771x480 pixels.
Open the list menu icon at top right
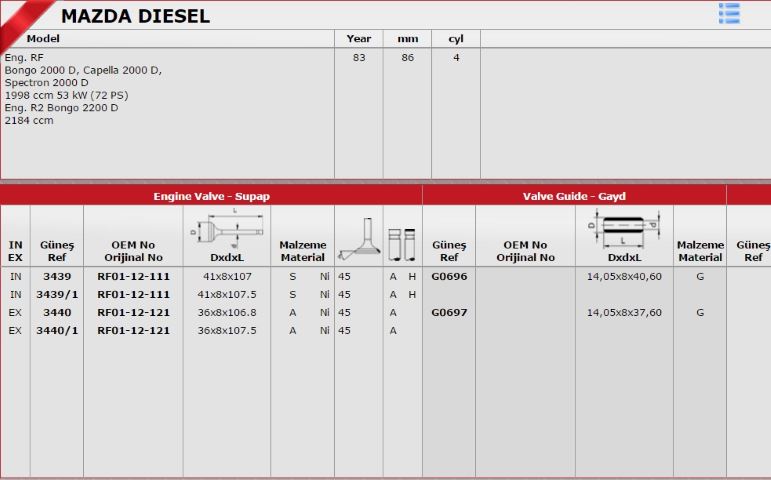point(729,13)
